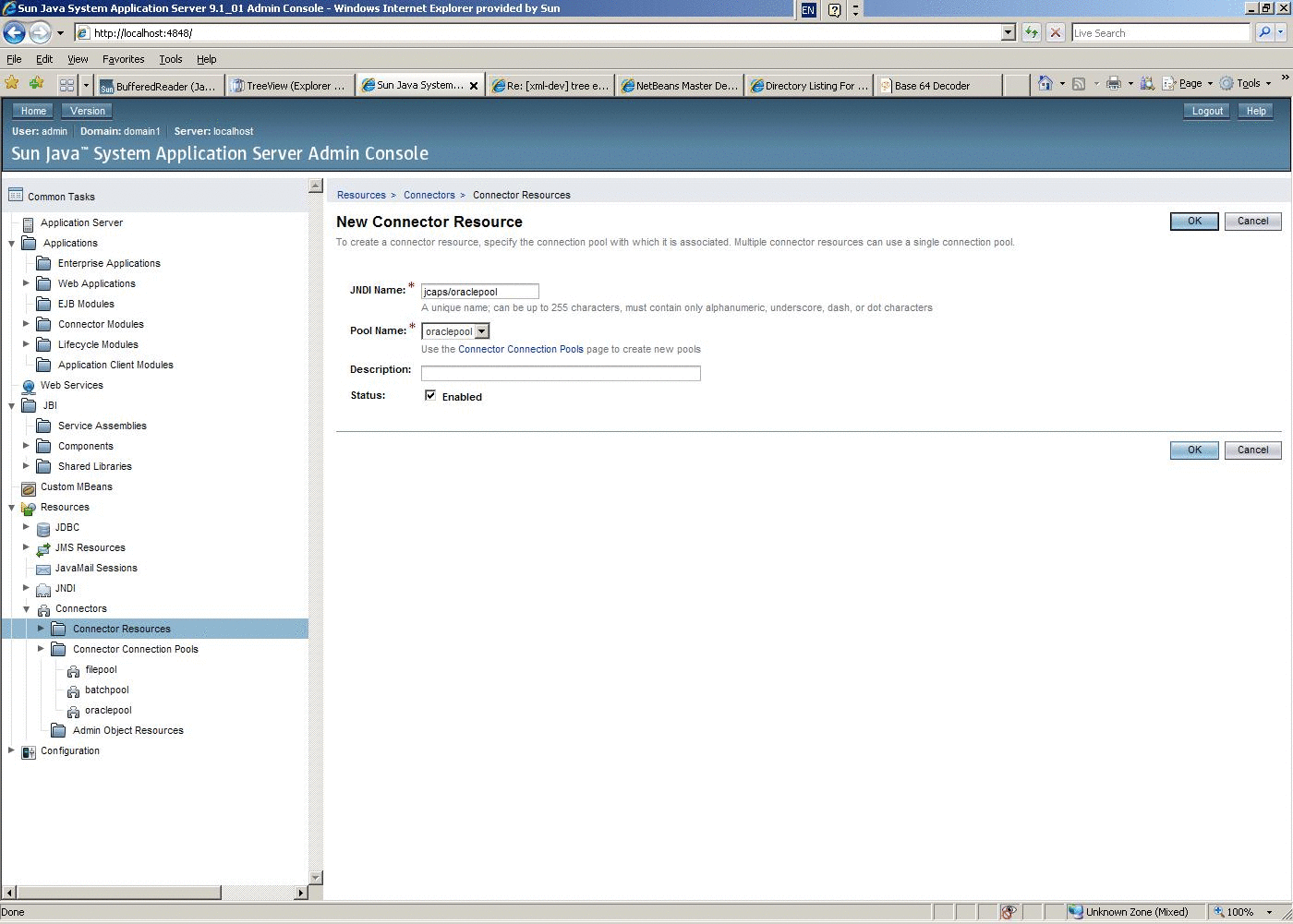Expand the JMS Resources tree node
This screenshot has height=924, width=1293.
(26, 547)
